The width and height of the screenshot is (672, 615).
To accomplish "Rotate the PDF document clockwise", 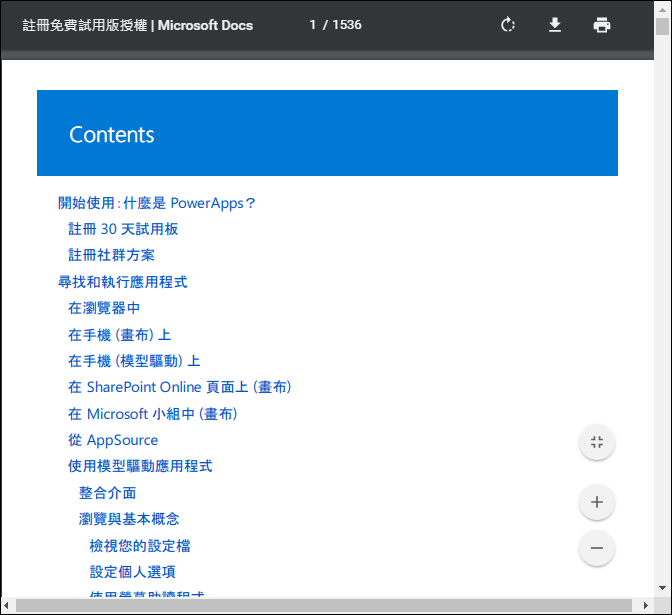I will 508,25.
